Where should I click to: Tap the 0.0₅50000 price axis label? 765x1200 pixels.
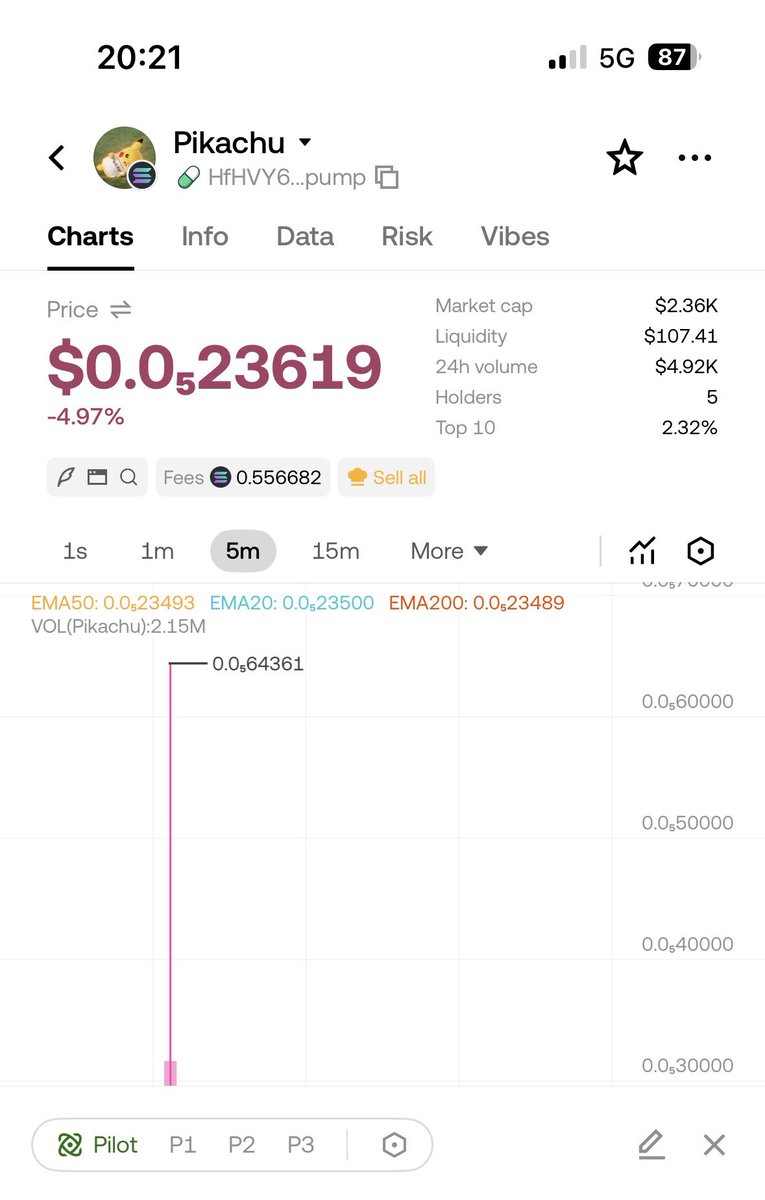pyautogui.click(x=687, y=823)
